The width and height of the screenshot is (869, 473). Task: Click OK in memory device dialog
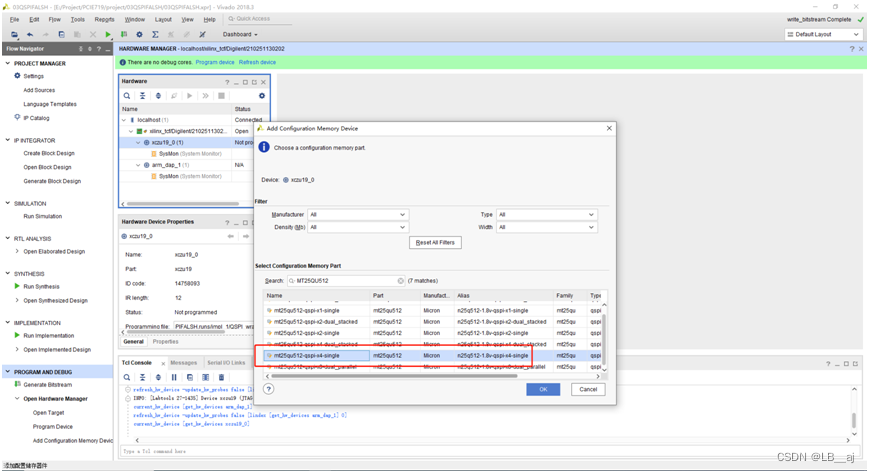tap(543, 389)
